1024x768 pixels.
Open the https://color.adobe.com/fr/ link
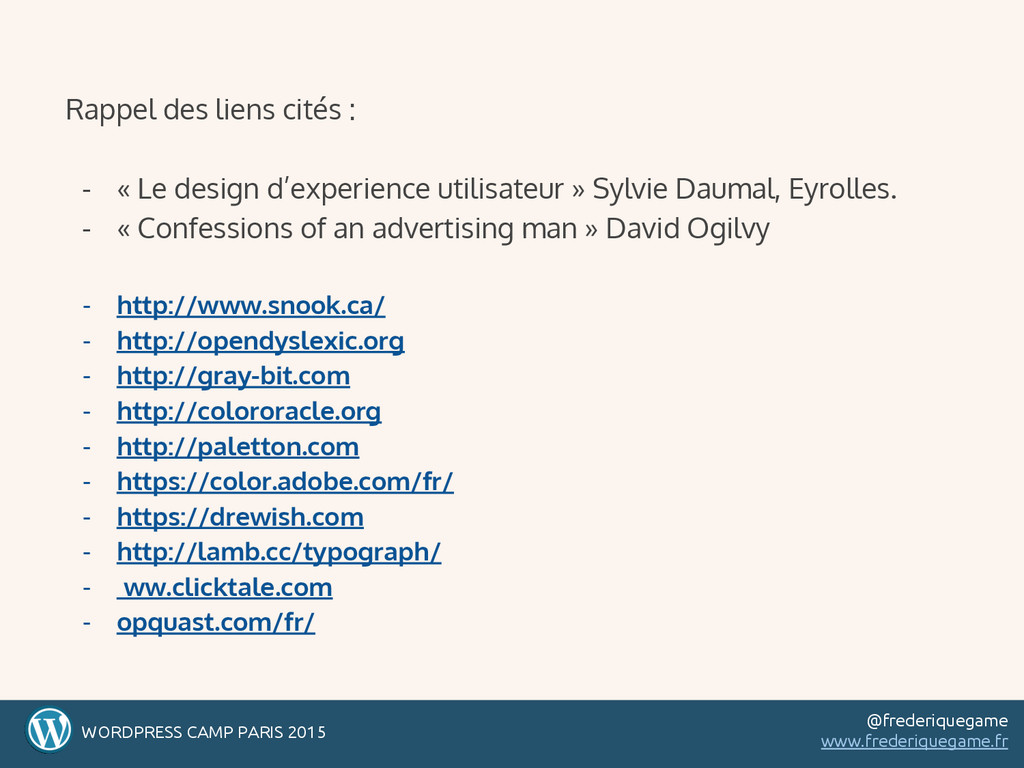point(285,482)
